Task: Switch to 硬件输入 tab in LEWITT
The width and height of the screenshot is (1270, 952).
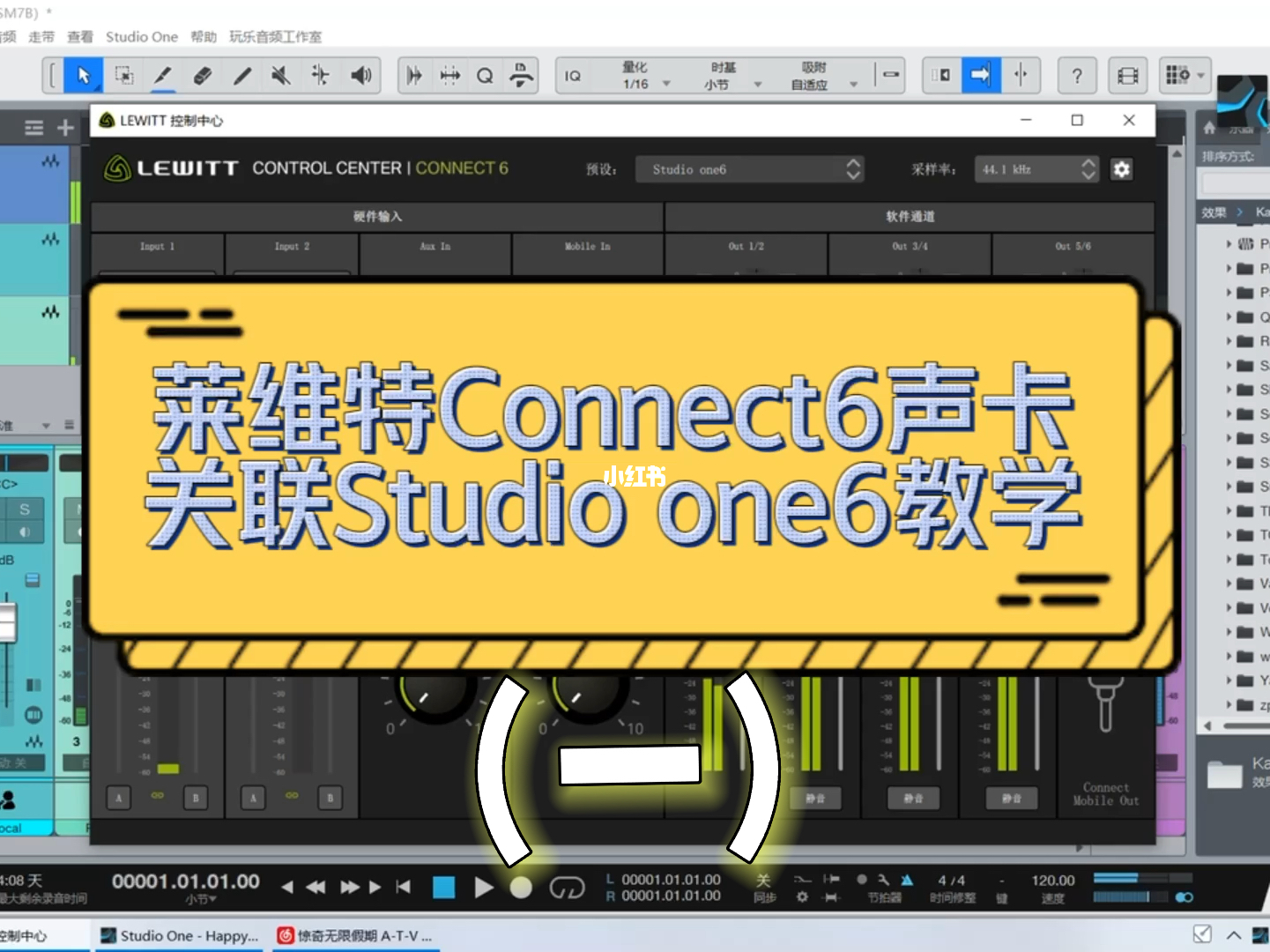Action: tap(377, 216)
